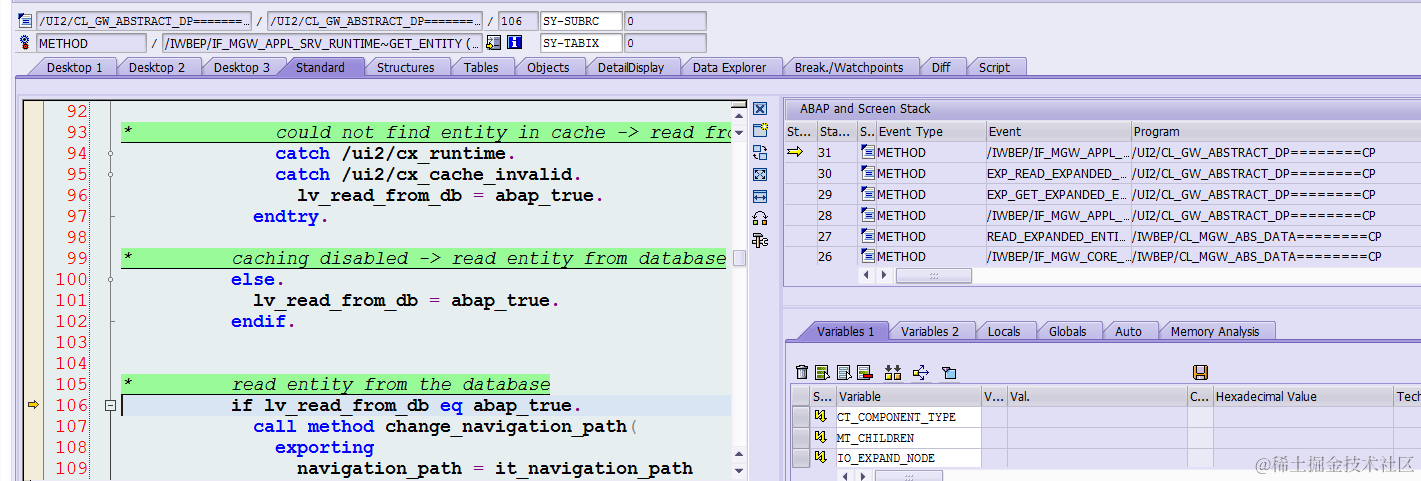Click the Variable column header

tap(908, 397)
